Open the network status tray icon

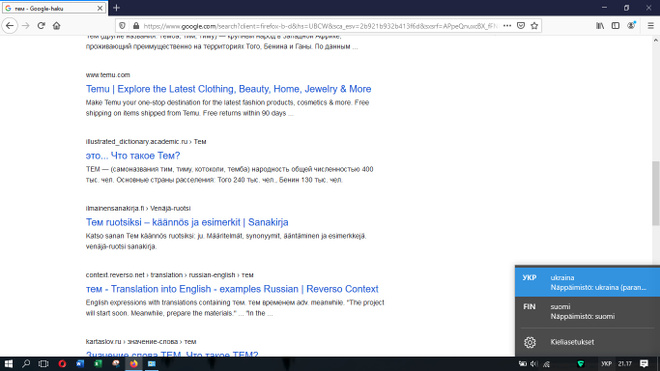point(546,364)
